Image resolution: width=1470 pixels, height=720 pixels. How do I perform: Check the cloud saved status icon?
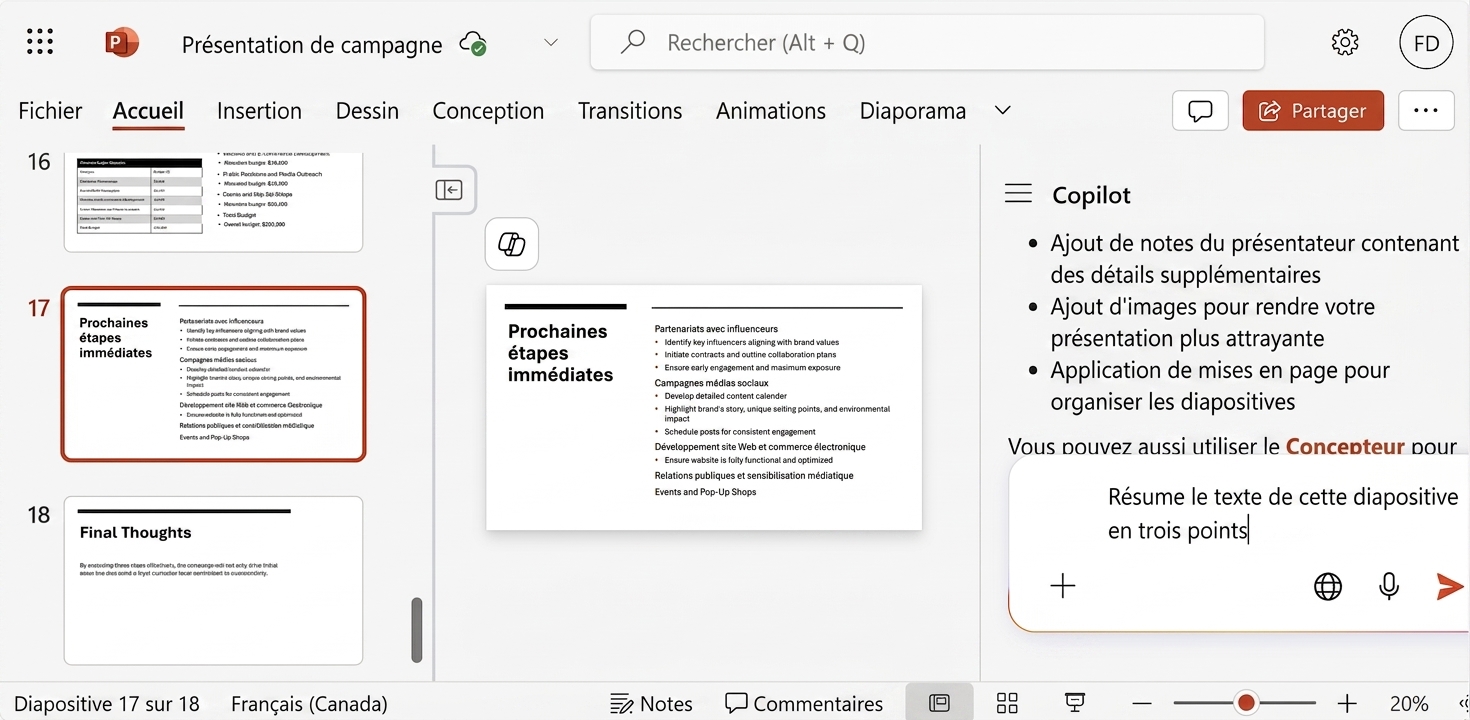point(473,43)
